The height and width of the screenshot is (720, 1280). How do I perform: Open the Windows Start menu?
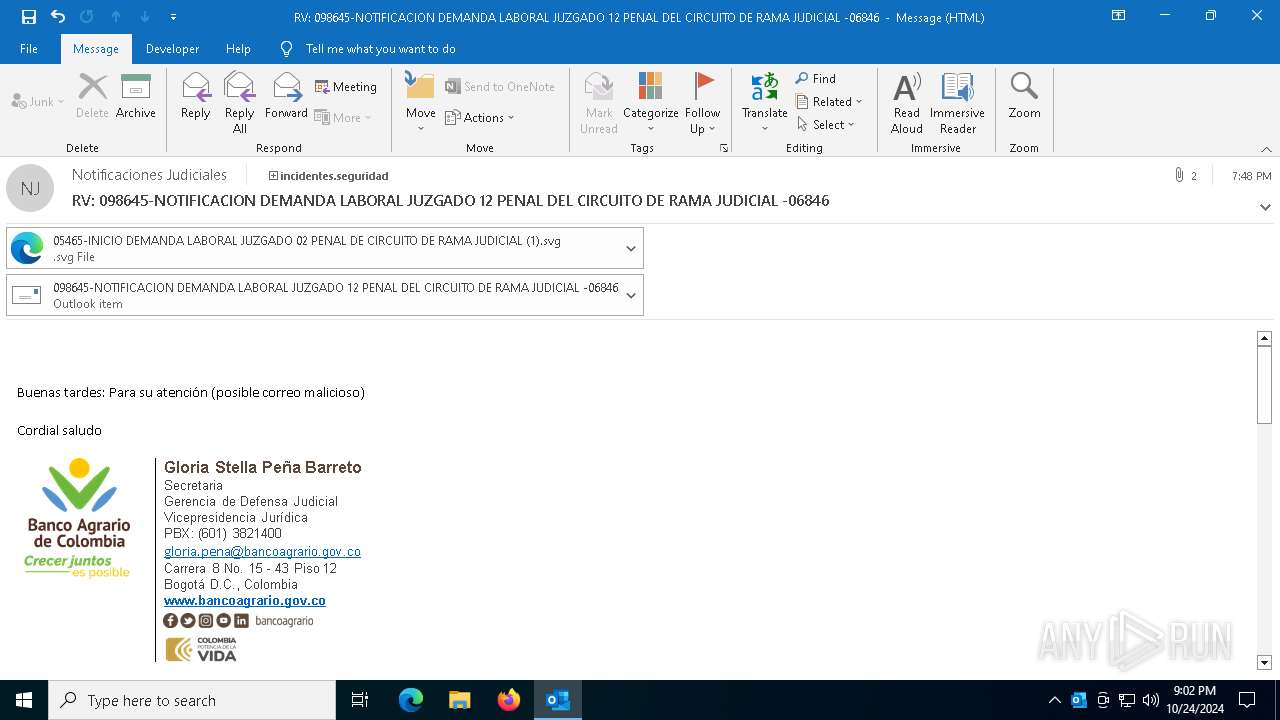pyautogui.click(x=24, y=700)
